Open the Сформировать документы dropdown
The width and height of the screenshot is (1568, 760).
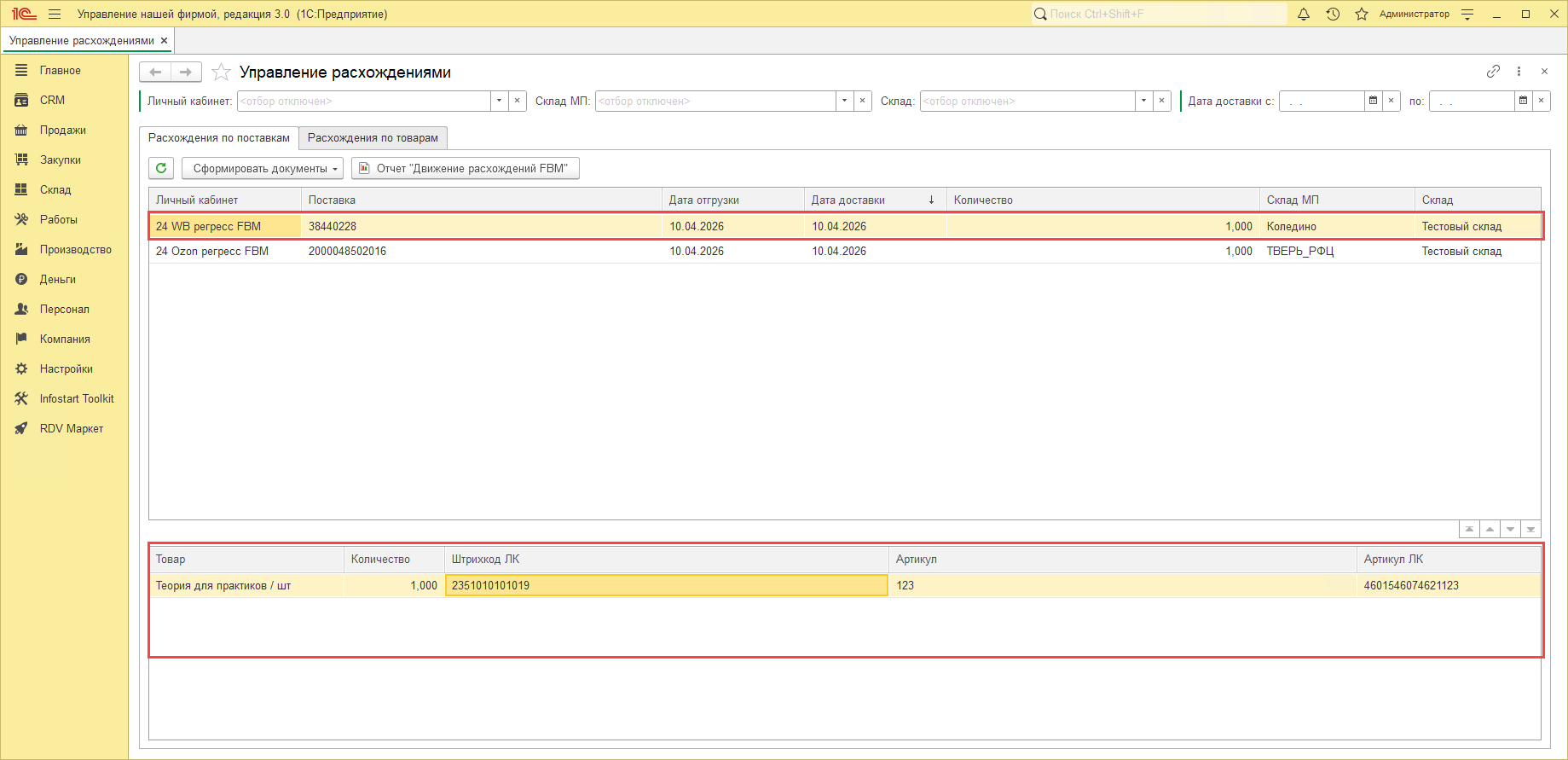[x=263, y=168]
